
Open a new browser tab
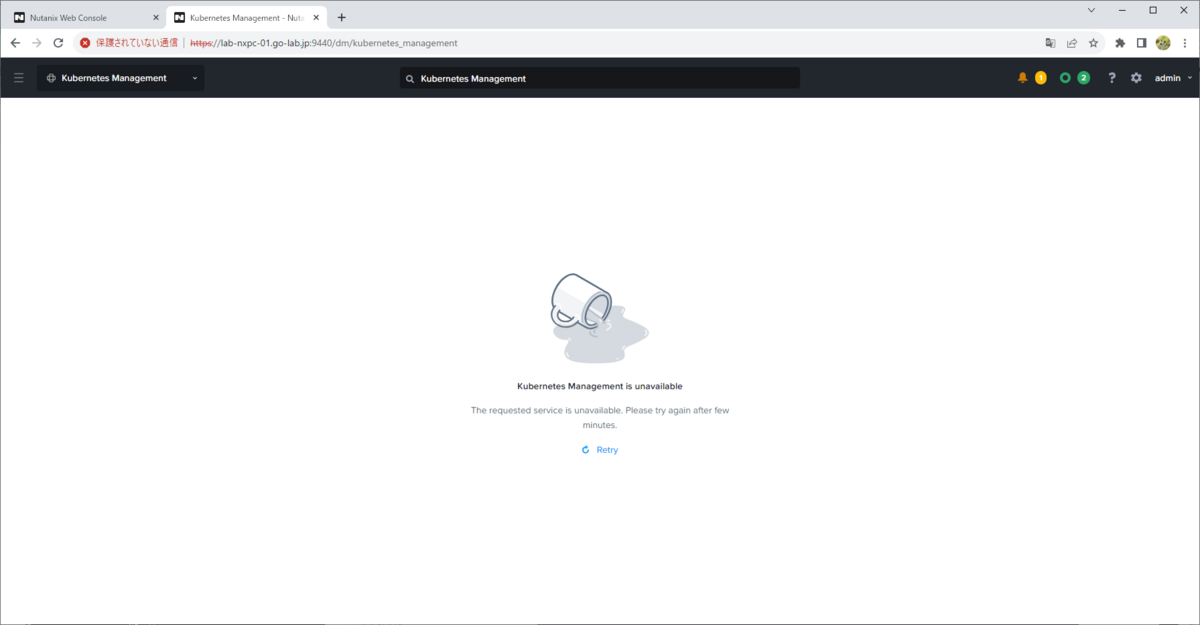click(341, 17)
